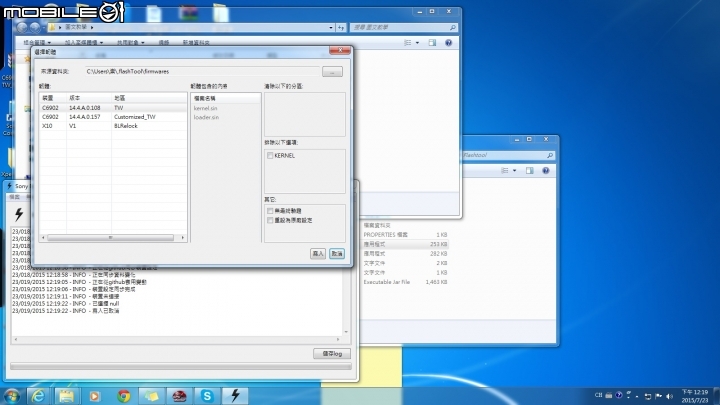Viewport: 720px width, 405px height.
Task: Open address bar history dropdown in top Explorer
Action: (331, 28)
